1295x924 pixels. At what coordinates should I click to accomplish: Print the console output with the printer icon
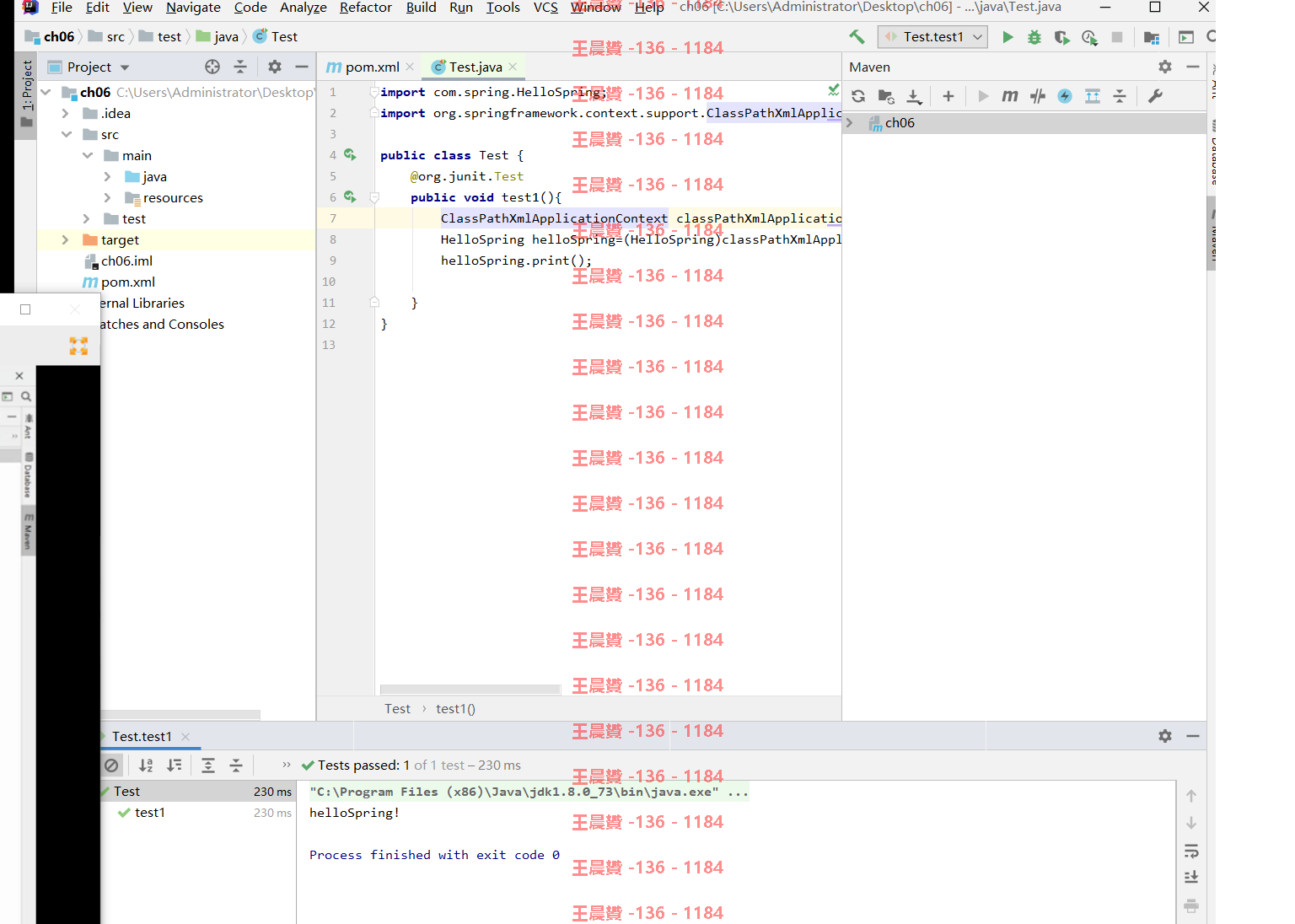1191,905
